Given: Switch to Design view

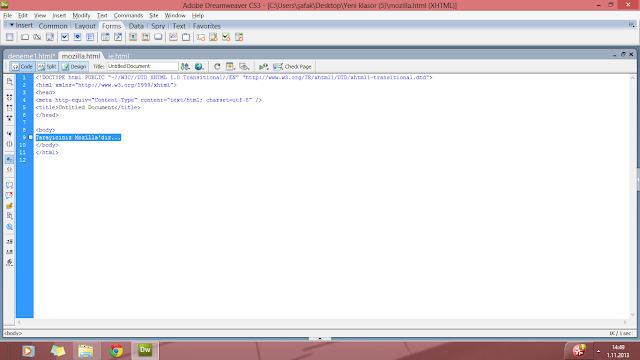Looking at the screenshot, I should point(74,67).
